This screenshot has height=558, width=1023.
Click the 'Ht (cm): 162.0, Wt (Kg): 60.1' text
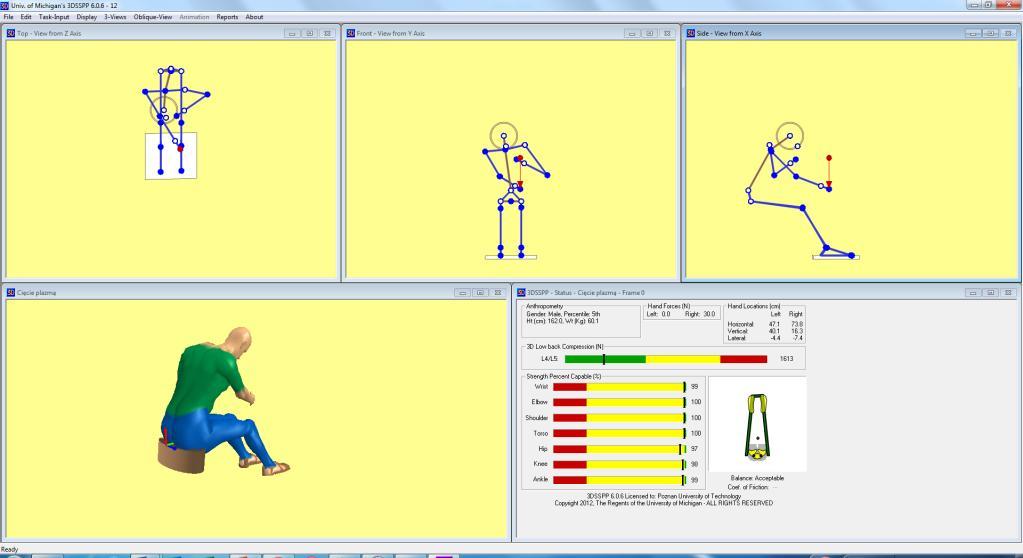[562, 321]
